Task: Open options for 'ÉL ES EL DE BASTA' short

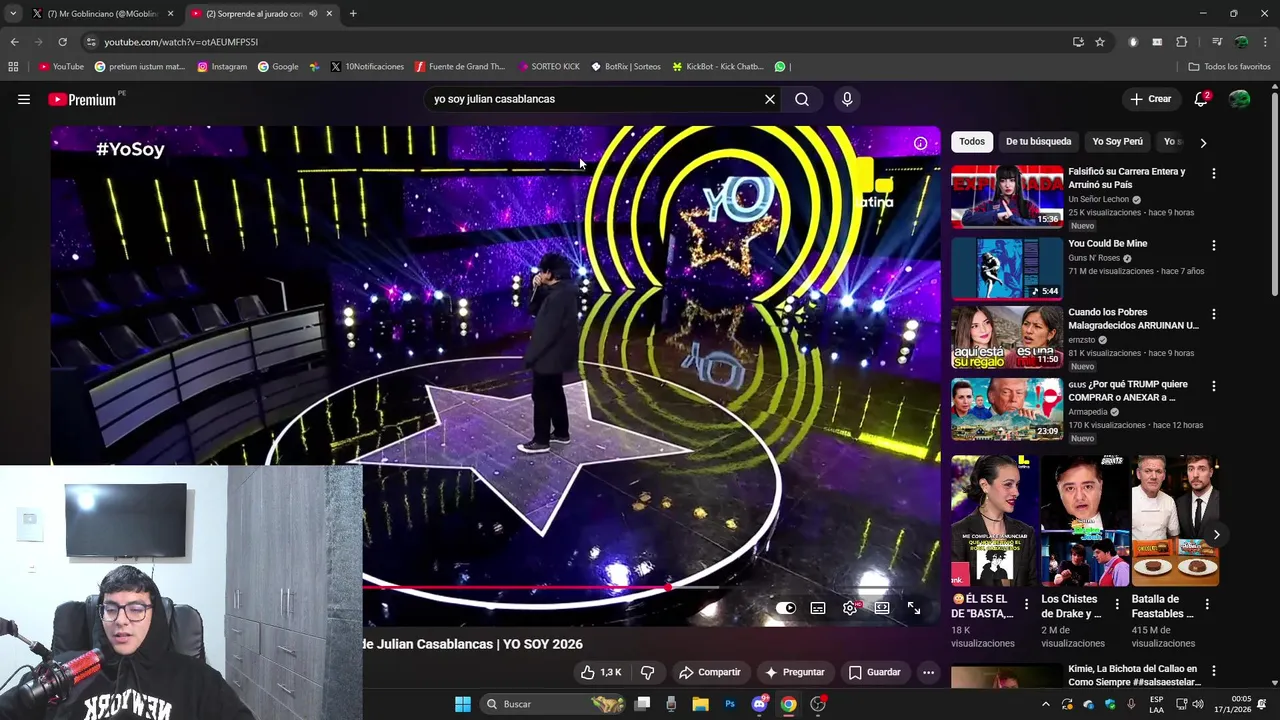Action: coord(1026,604)
